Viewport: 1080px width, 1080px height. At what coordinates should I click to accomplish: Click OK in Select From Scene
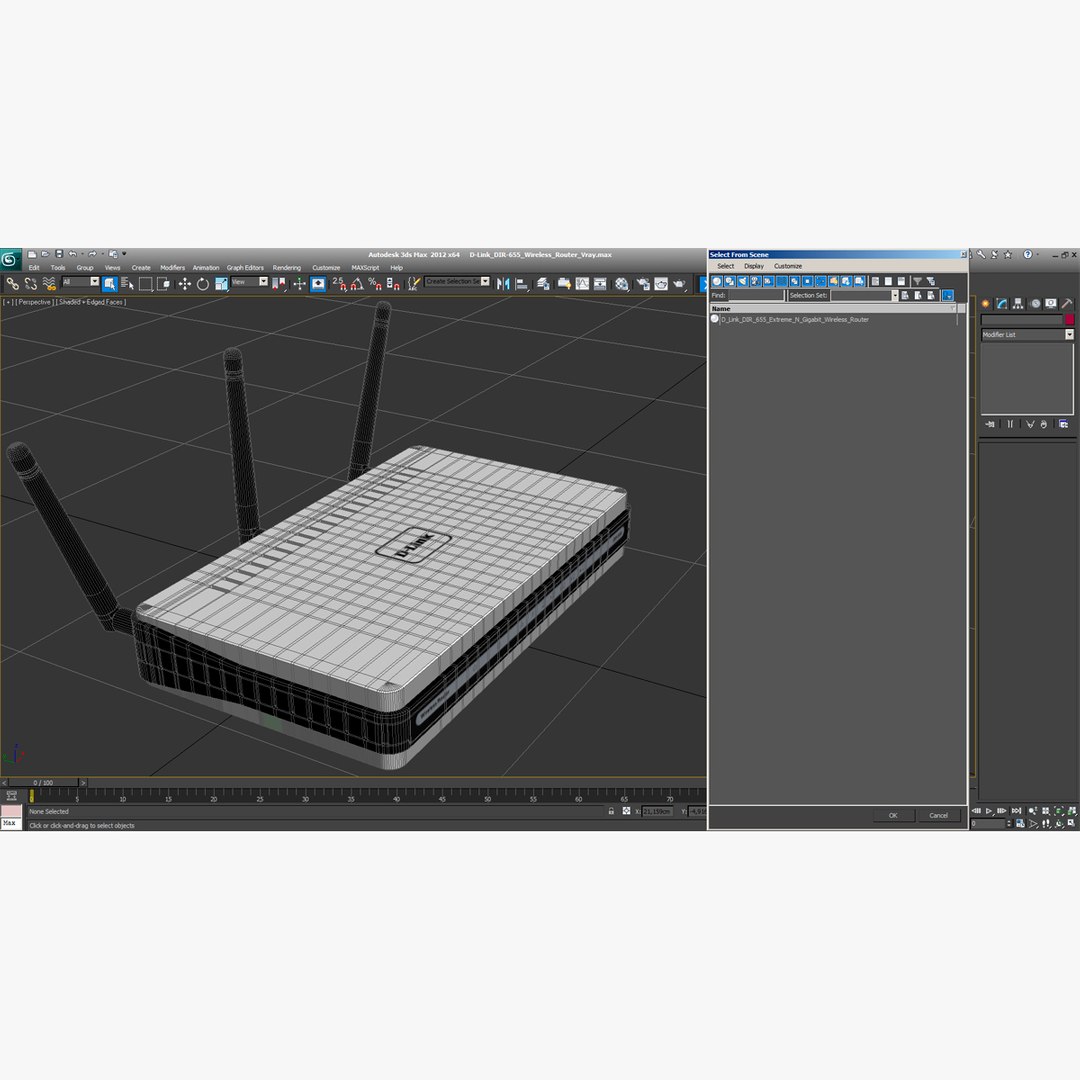(x=893, y=816)
